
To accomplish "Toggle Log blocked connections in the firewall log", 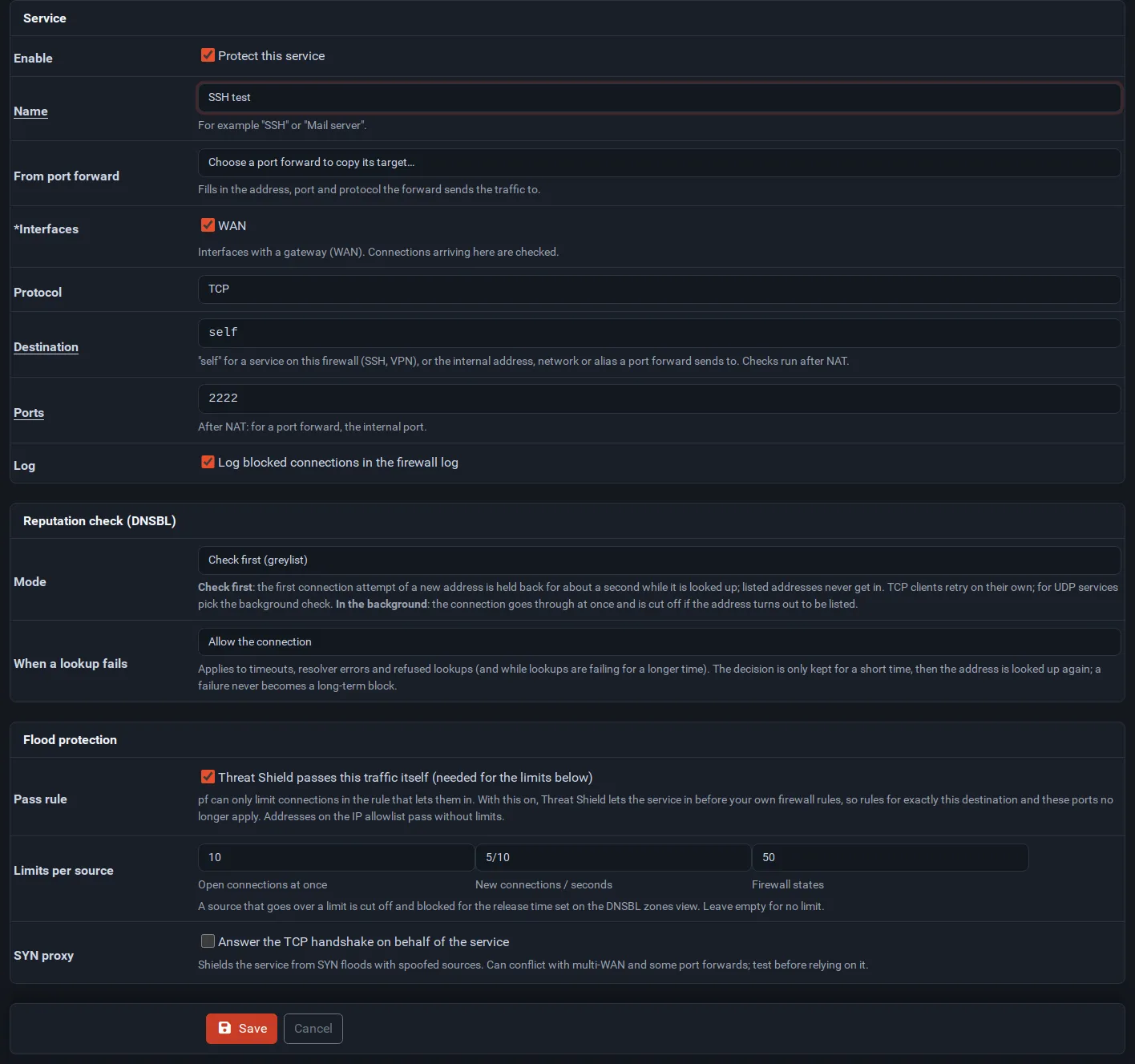I will pos(208,462).
